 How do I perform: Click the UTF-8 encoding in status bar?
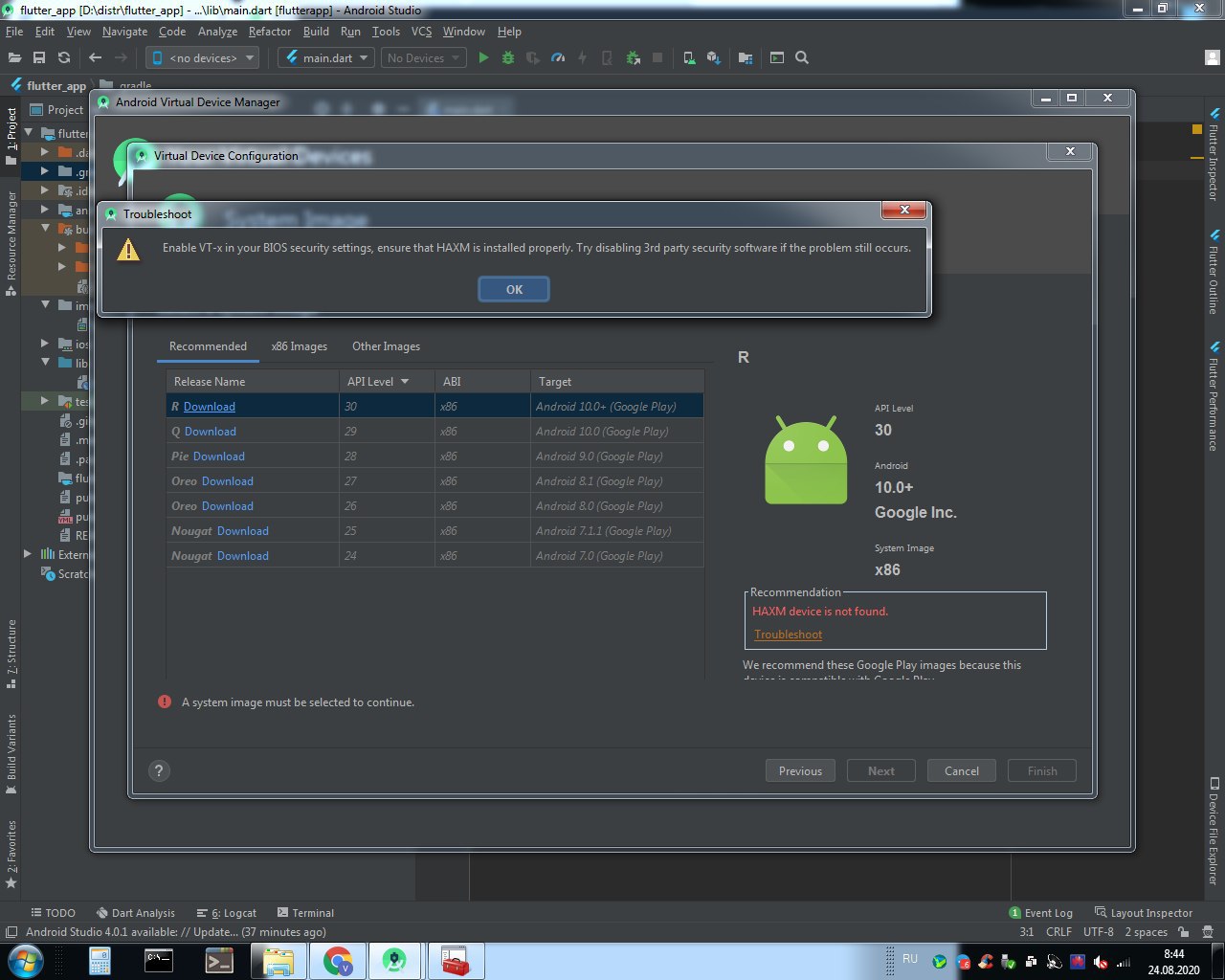pyautogui.click(x=1099, y=932)
